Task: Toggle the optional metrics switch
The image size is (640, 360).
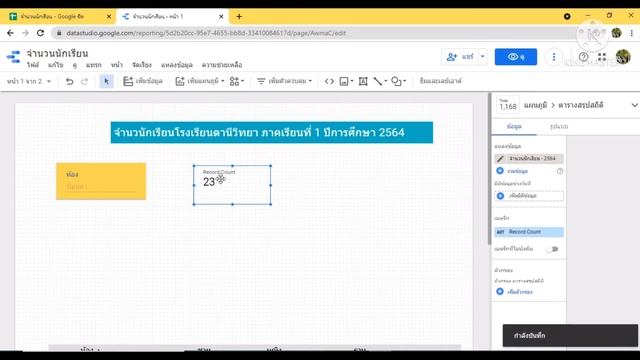Action: [552, 249]
